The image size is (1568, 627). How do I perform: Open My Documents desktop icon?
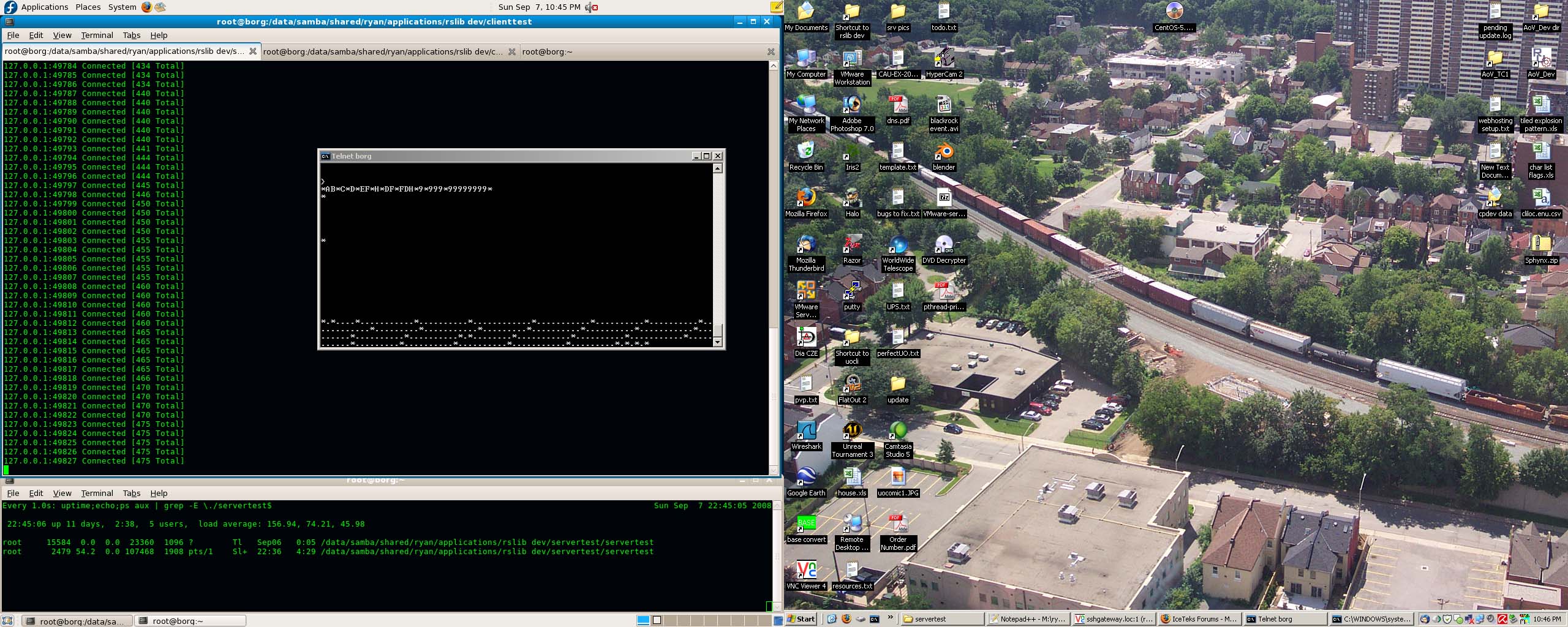pos(806,17)
